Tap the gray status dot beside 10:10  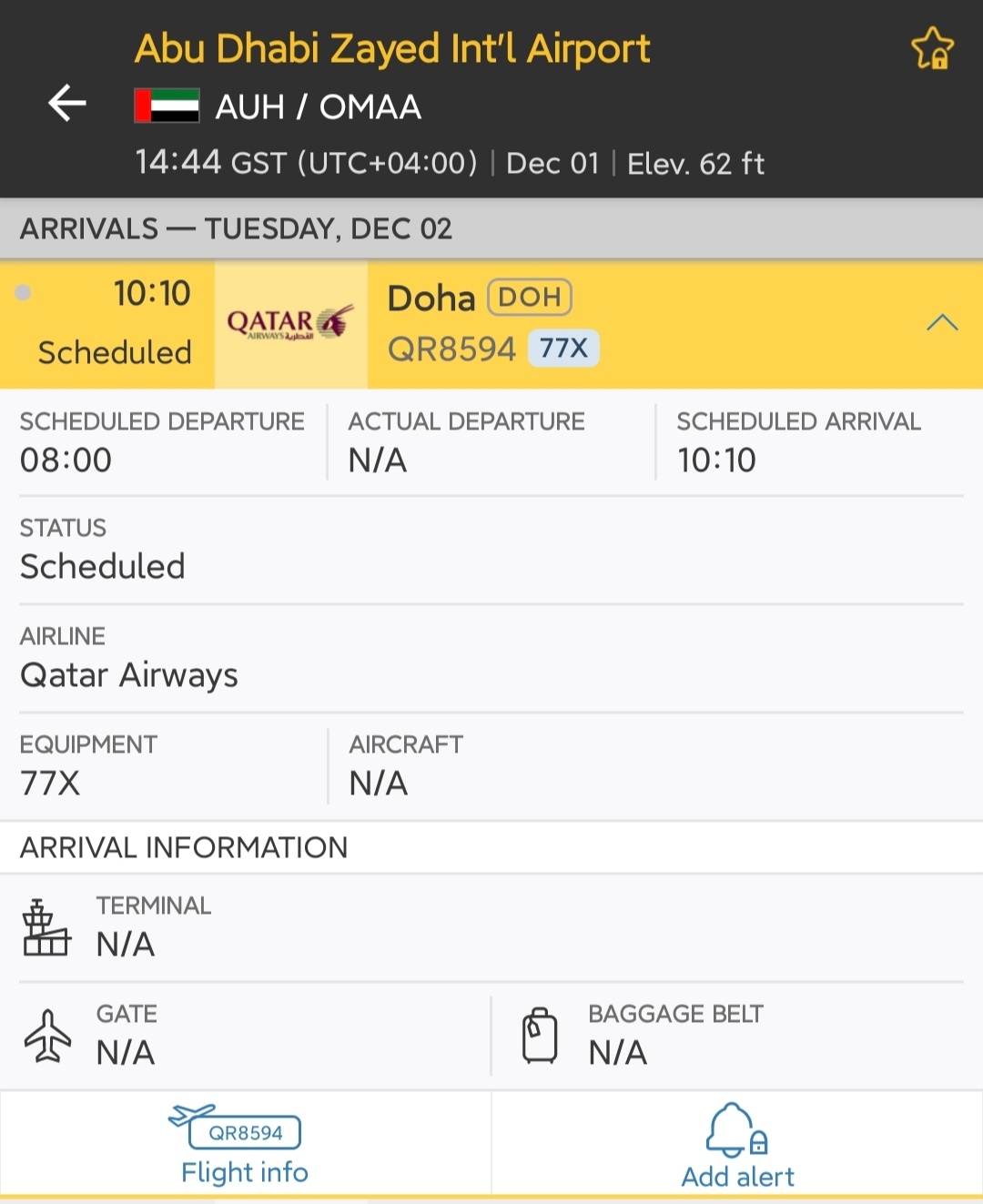click(x=24, y=292)
